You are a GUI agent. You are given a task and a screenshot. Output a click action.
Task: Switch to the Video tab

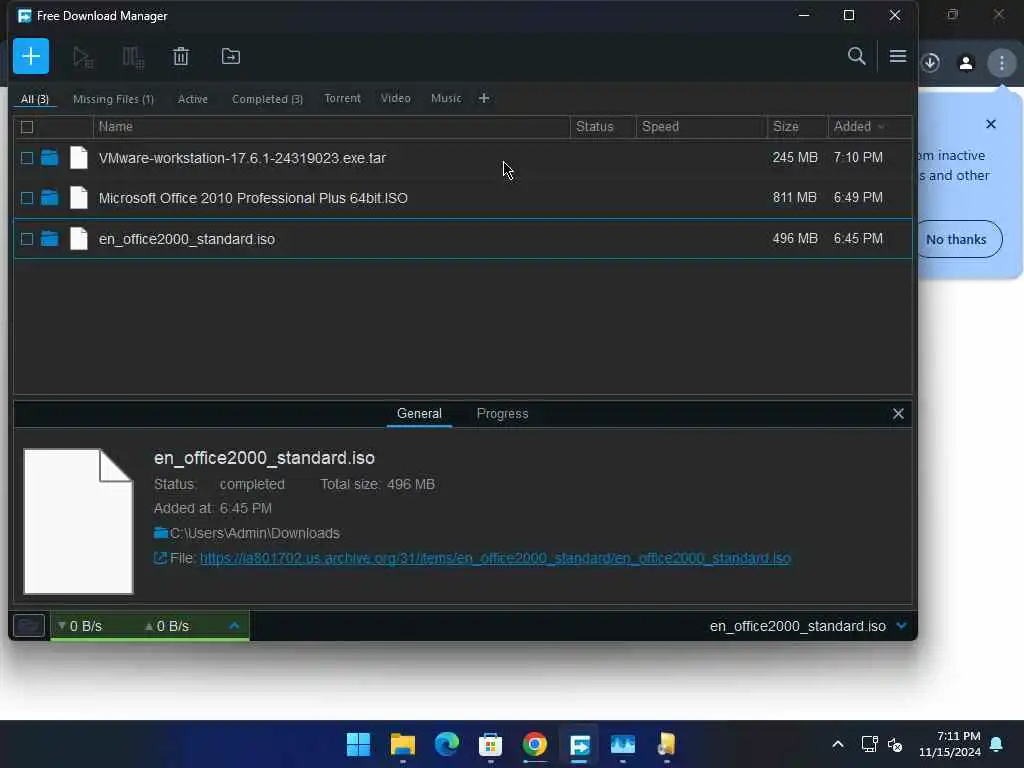click(x=396, y=98)
